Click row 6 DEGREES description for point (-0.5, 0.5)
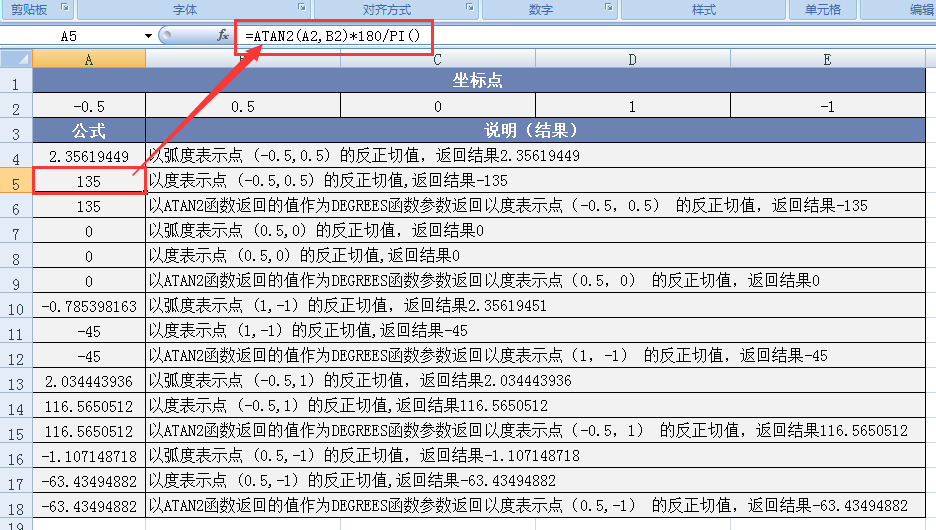The image size is (936, 530). coord(535,207)
